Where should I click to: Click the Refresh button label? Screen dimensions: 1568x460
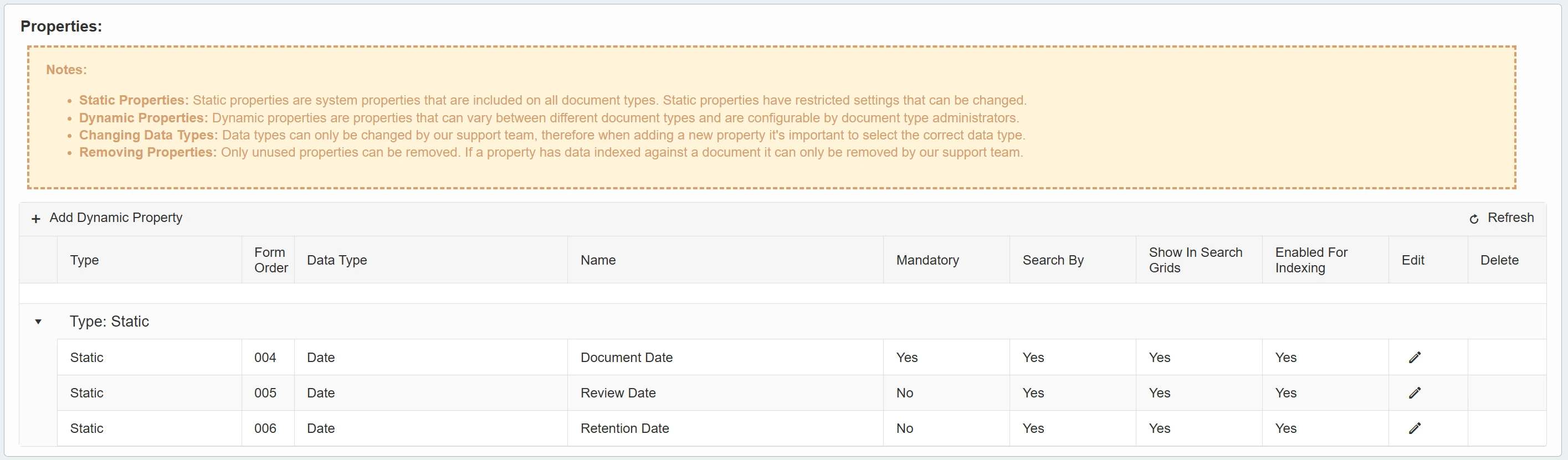point(1510,218)
